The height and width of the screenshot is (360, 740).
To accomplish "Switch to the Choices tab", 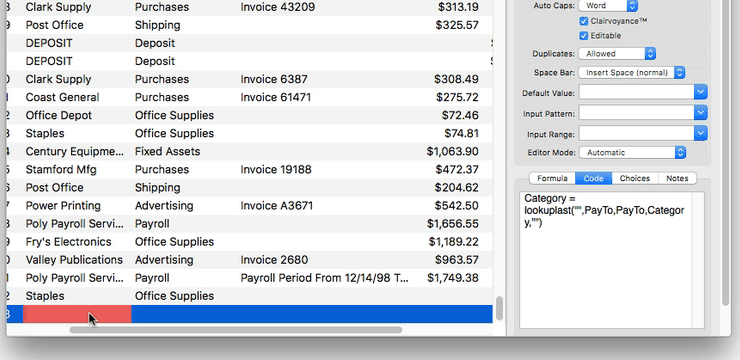I will (x=635, y=178).
